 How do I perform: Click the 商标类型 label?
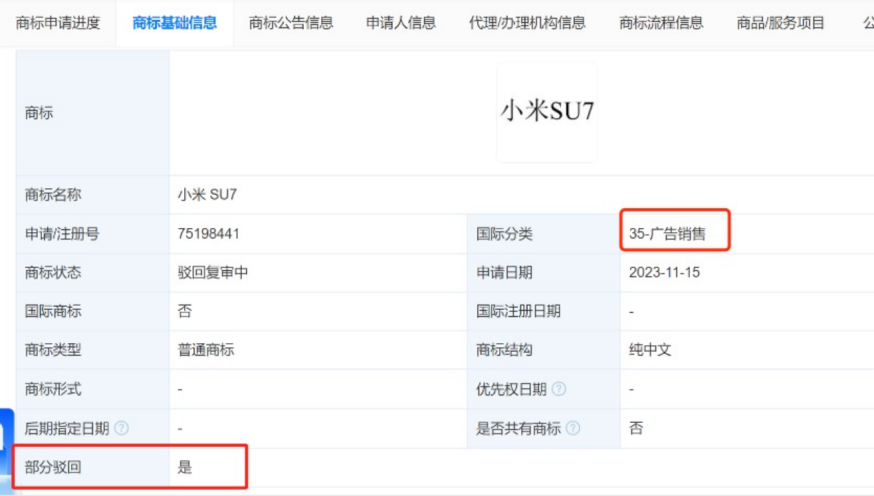53,350
